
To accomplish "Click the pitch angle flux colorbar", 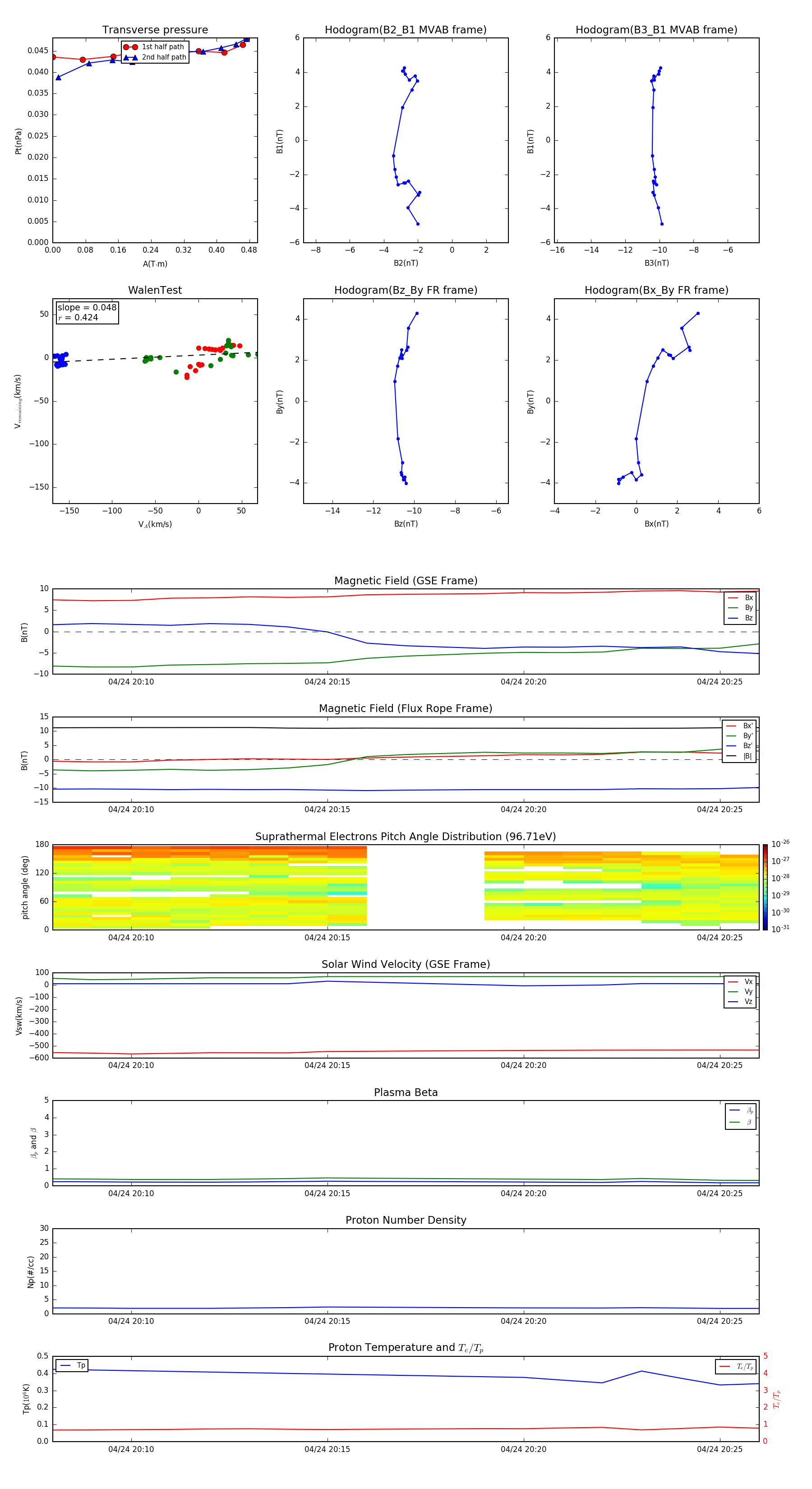I will point(765,887).
